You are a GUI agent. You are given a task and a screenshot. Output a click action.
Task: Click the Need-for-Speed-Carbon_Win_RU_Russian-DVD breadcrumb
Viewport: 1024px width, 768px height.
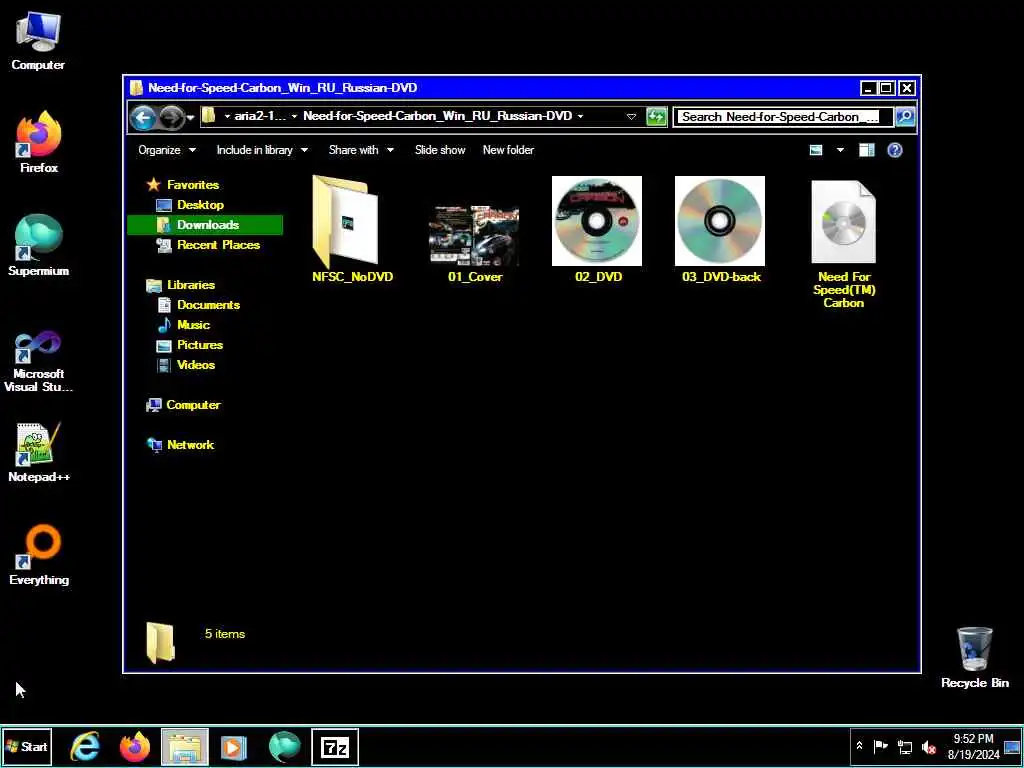tap(438, 116)
